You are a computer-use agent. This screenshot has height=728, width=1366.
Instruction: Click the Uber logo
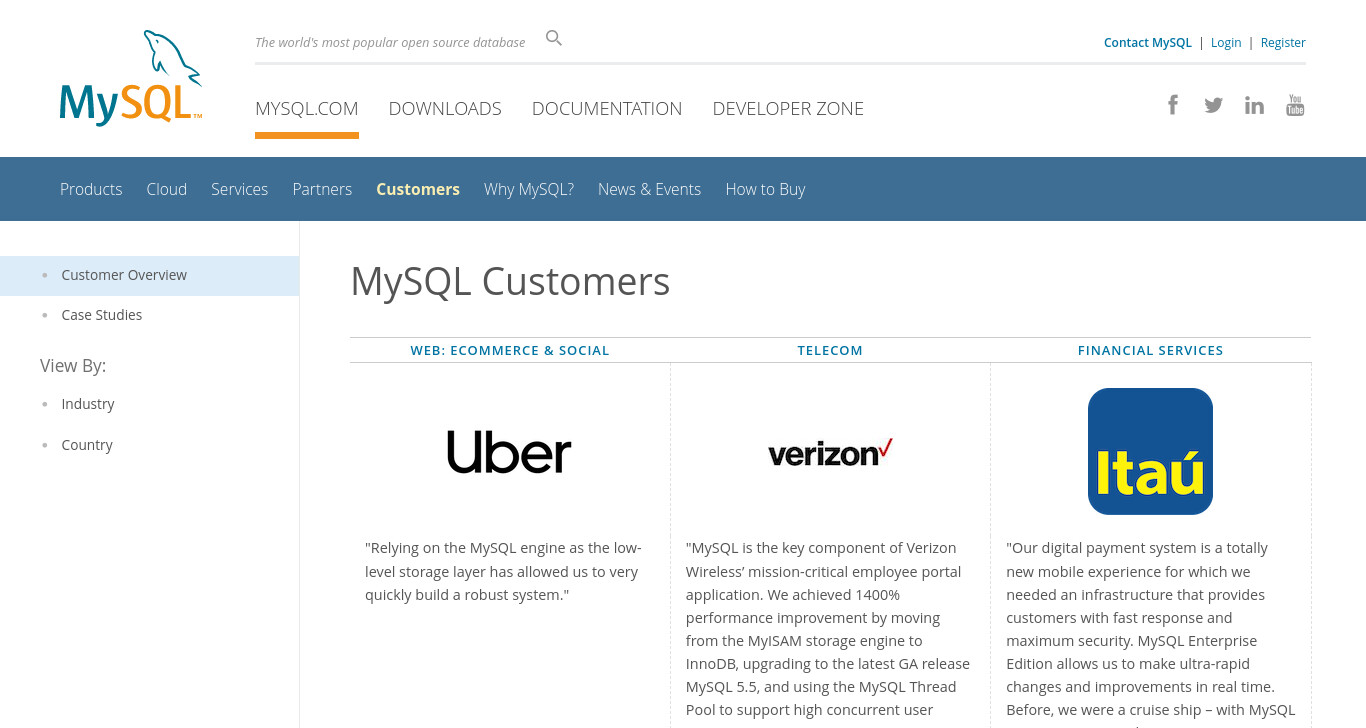coord(509,452)
